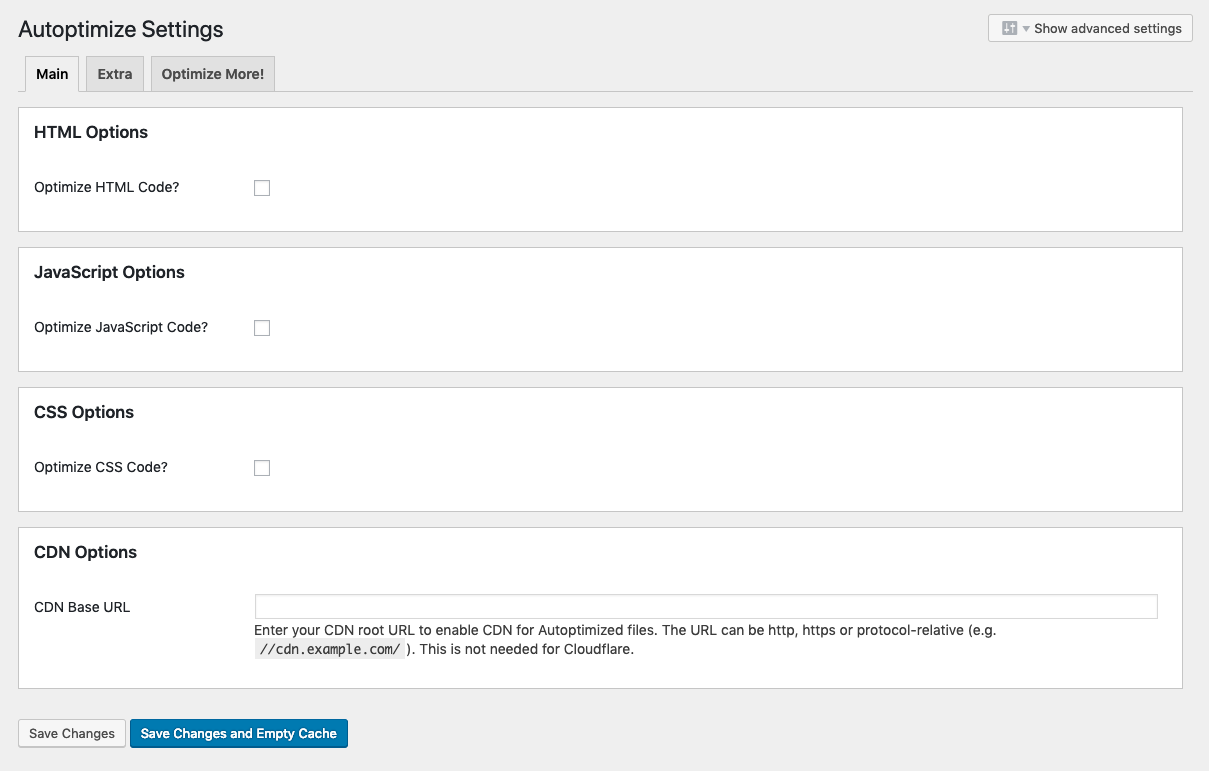The width and height of the screenshot is (1209, 771).
Task: Click the "CDN Base URL" label
Action: [x=82, y=607]
